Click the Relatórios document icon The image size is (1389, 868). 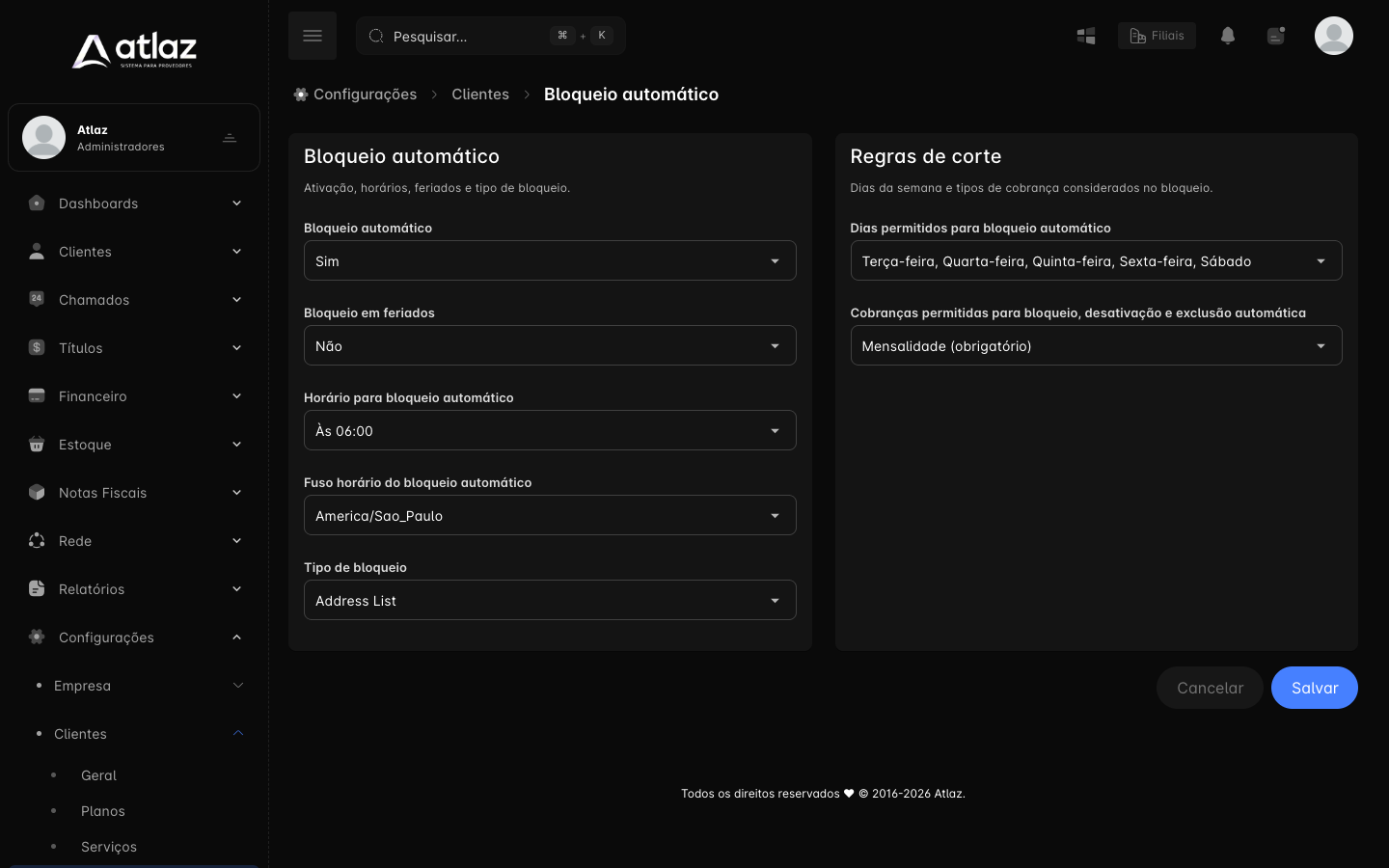[37, 588]
